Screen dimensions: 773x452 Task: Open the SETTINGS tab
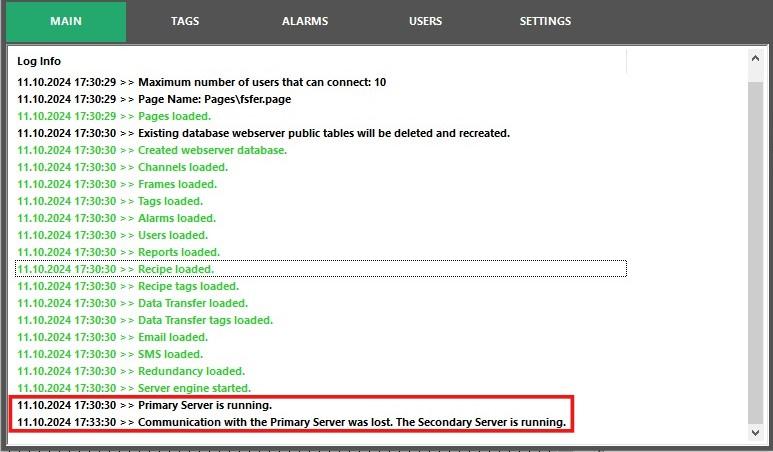point(545,21)
